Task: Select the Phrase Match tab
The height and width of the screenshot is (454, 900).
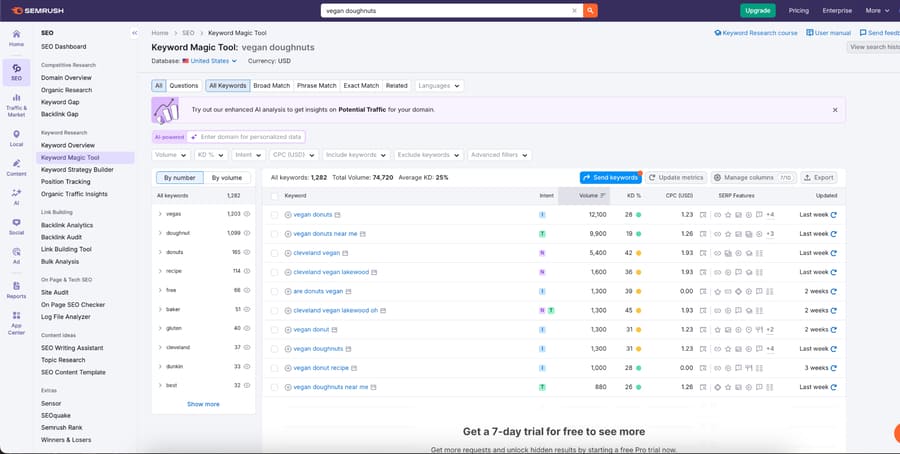Action: click(317, 86)
